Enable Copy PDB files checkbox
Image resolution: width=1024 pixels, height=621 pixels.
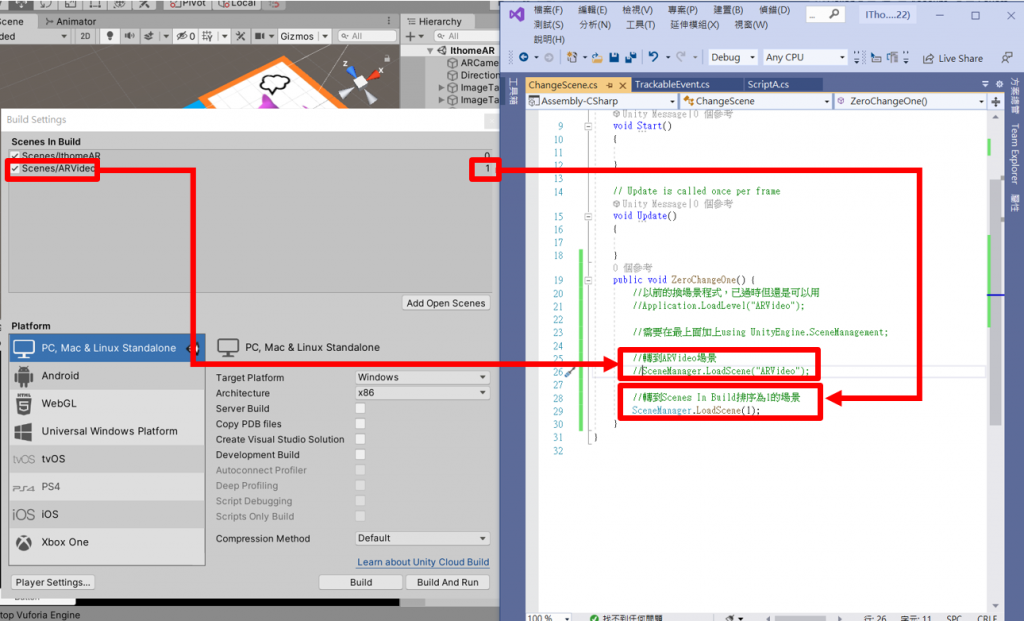pos(360,424)
